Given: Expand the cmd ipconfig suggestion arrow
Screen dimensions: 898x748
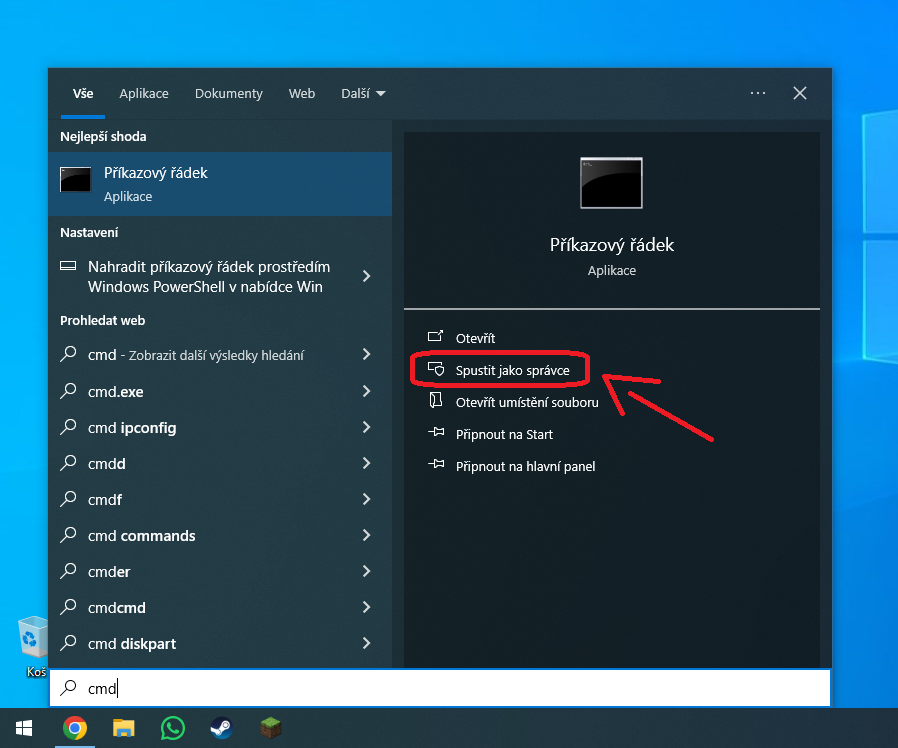Looking at the screenshot, I should pyautogui.click(x=366, y=427).
